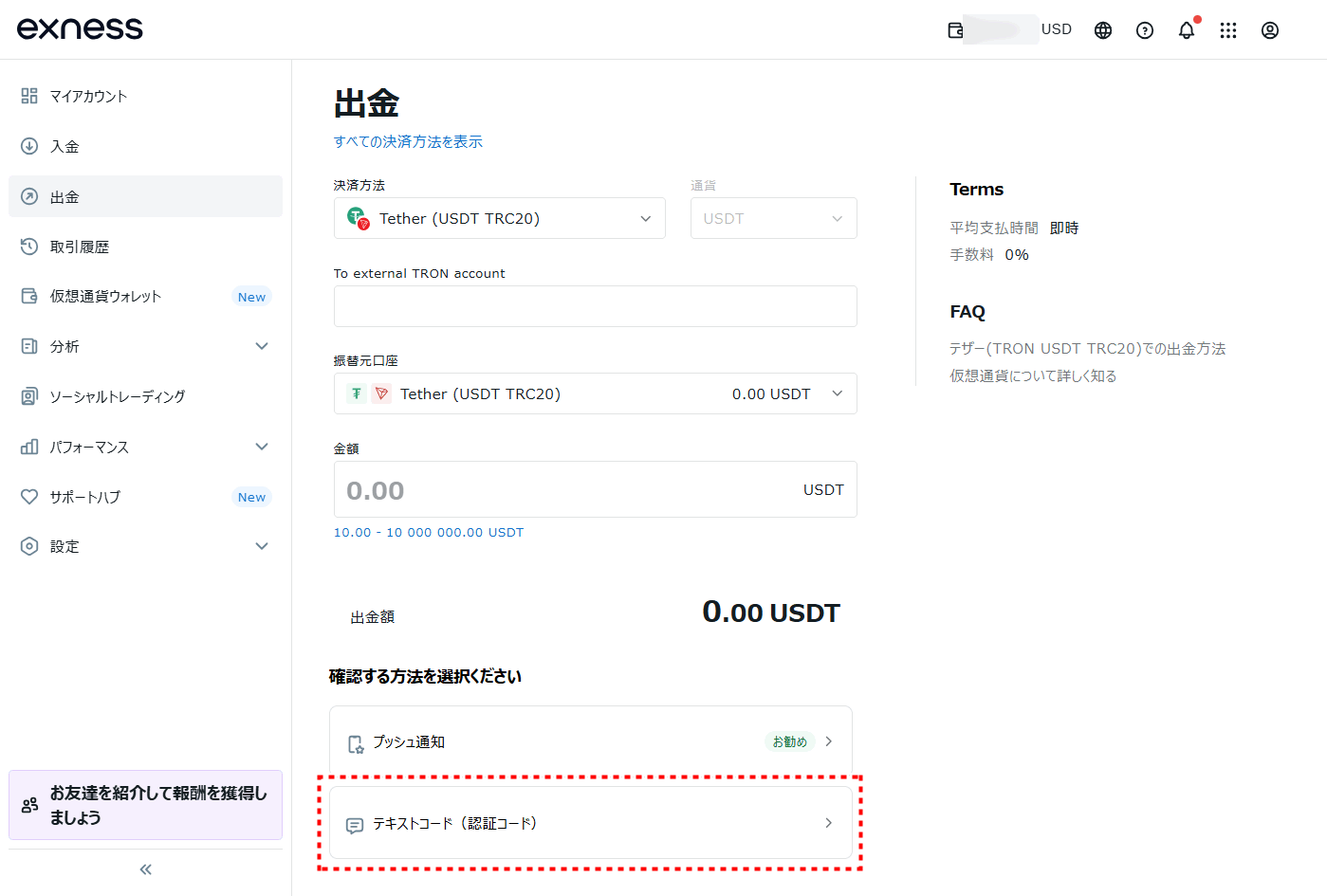This screenshot has width=1327, height=896.
Task: Click the サポートハブ heart icon
Action: click(29, 497)
